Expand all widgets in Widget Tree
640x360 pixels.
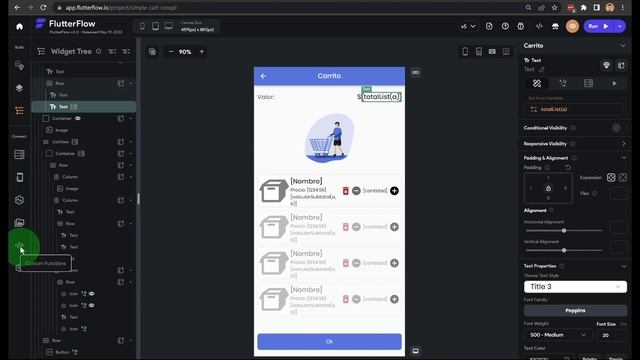112,51
